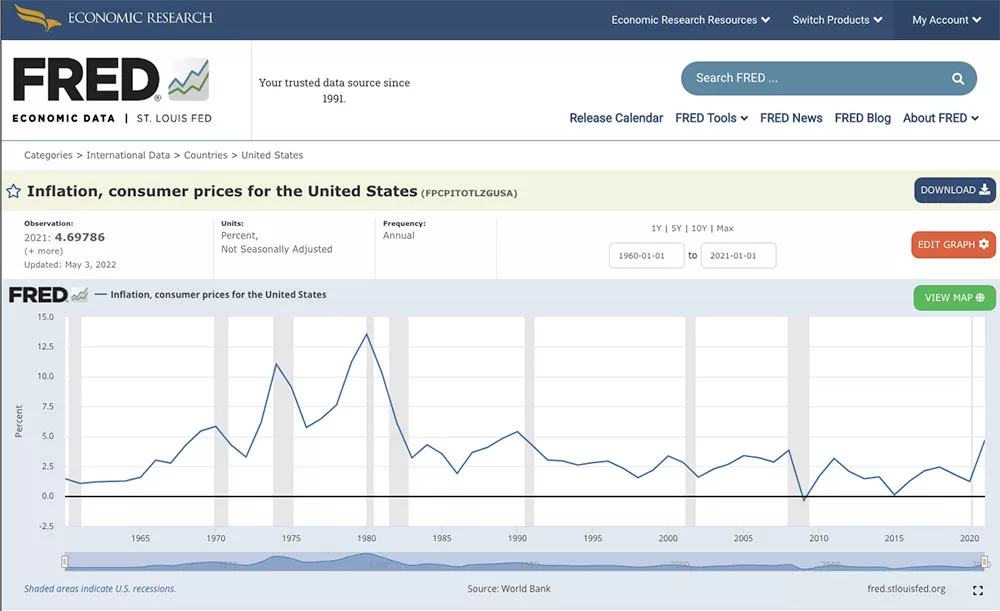Open Countries breadcrumb link
The height and width of the screenshot is (611, 1000).
point(205,155)
